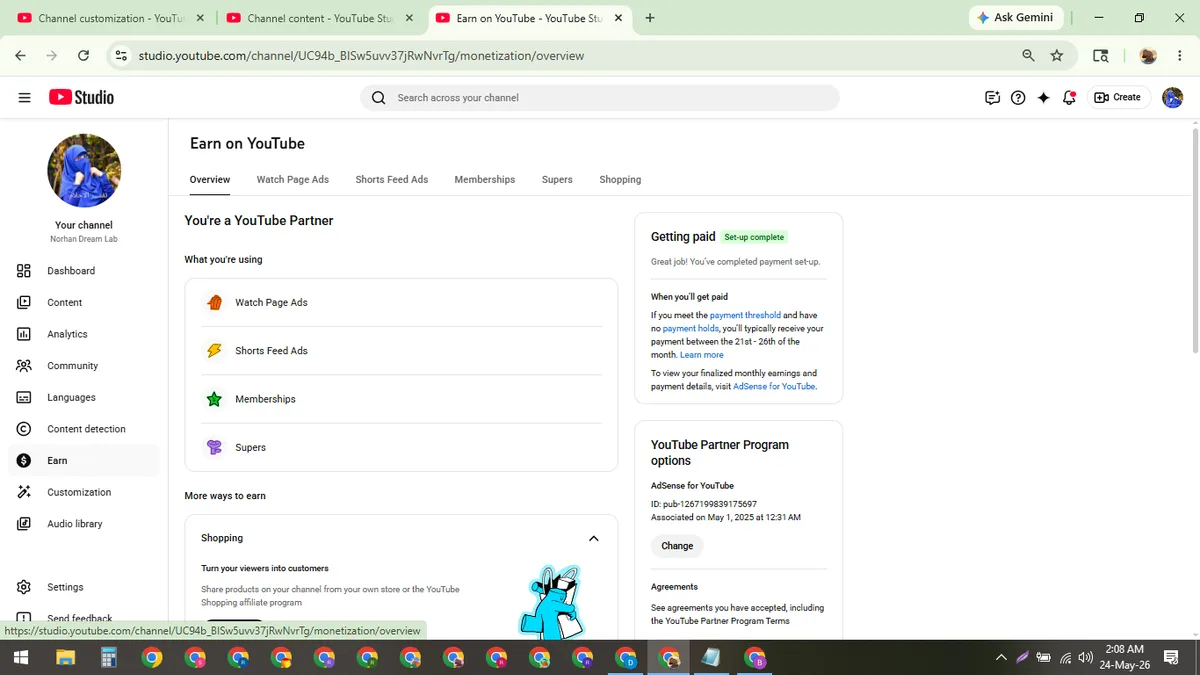The image size is (1200, 675).
Task: Open the notifications bell
Action: [1069, 97]
